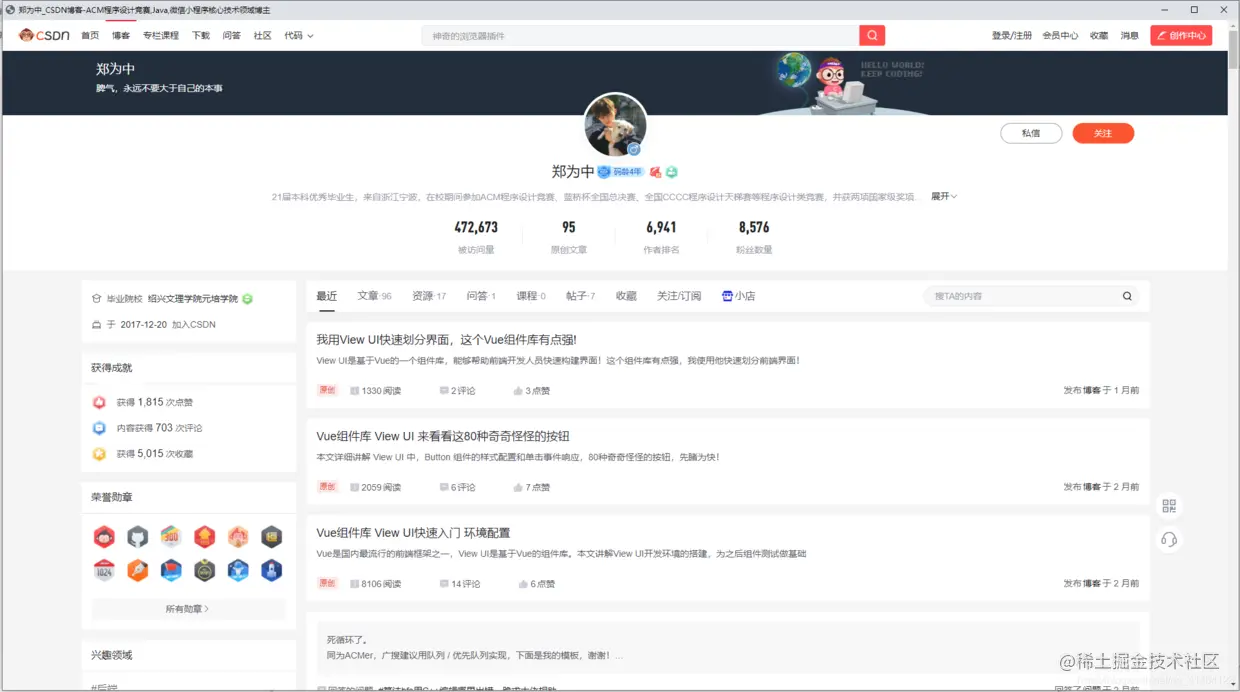This screenshot has width=1240, height=692.
Task: Click the favorites achievement yellow star icon
Action: [99, 454]
